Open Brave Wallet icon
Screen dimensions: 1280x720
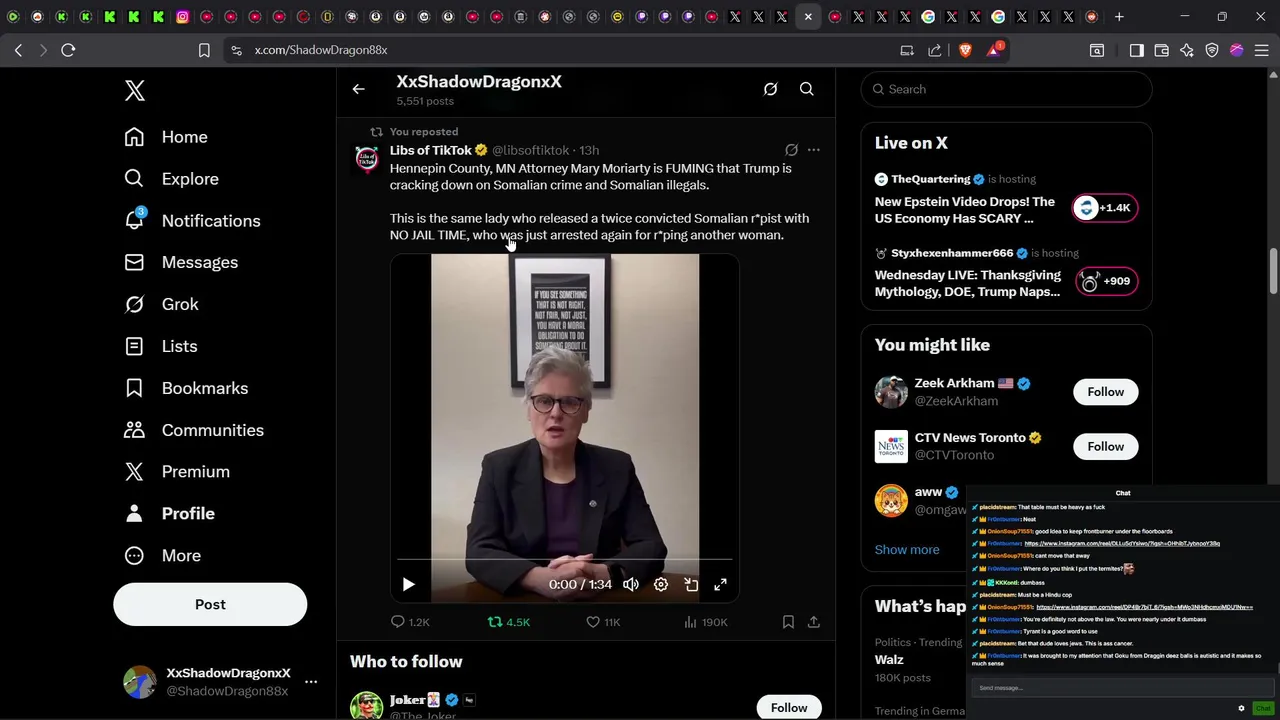pos(1161,50)
